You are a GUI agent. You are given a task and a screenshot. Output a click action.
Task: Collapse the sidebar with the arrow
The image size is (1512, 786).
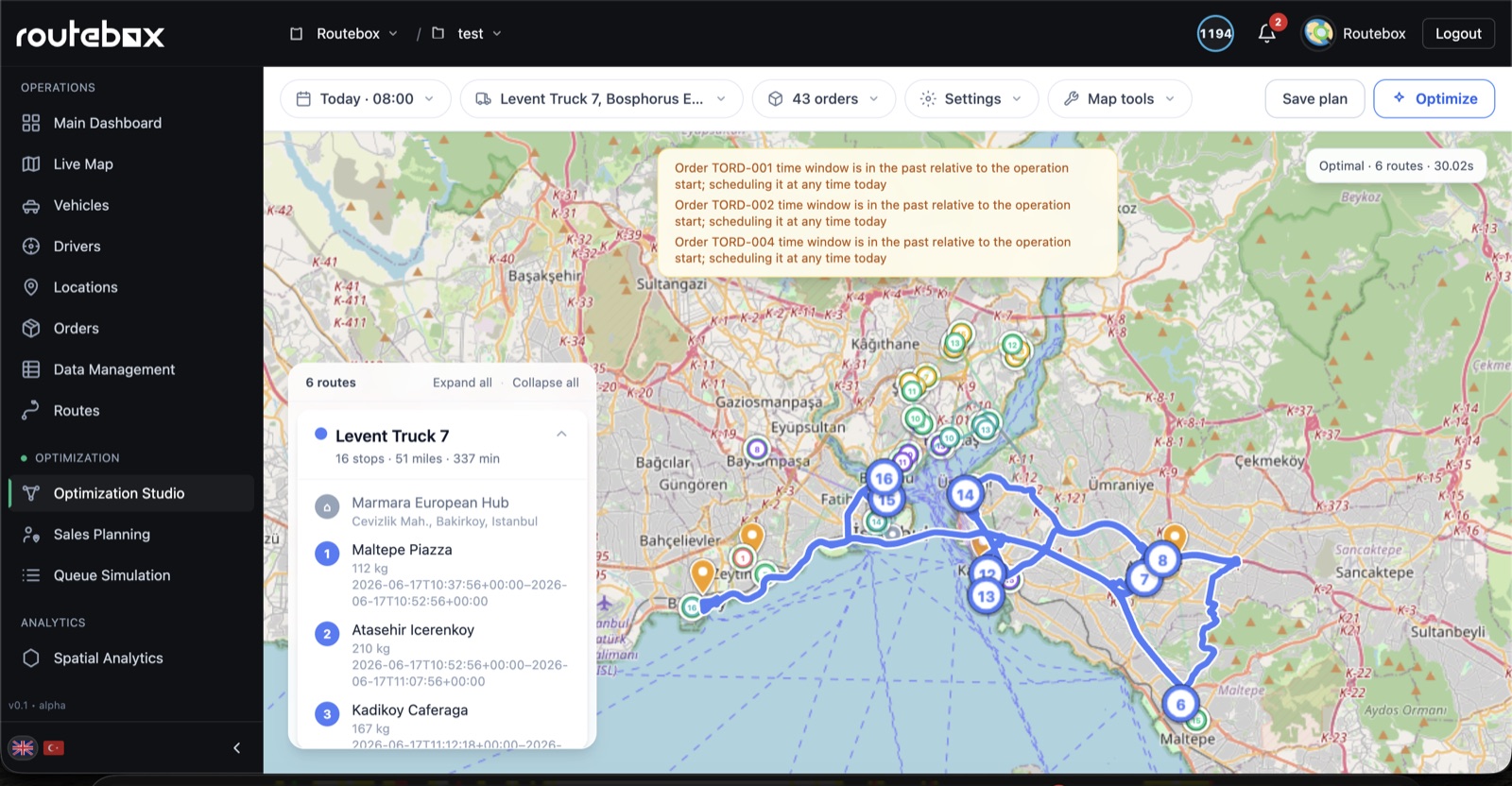point(236,748)
